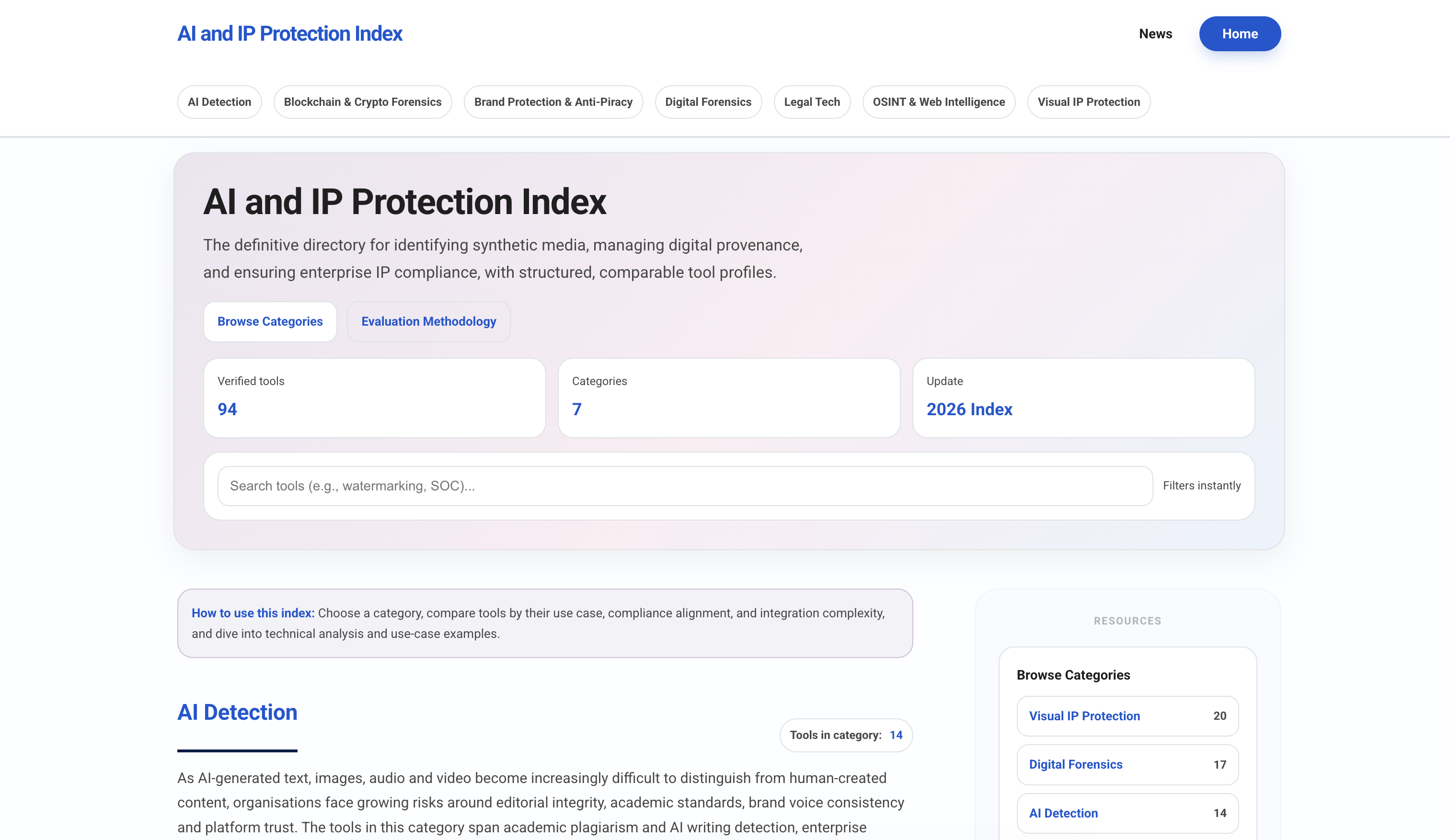Open Brand Protection & Anti-Piracy category
This screenshot has width=1450, height=840.
tap(553, 102)
